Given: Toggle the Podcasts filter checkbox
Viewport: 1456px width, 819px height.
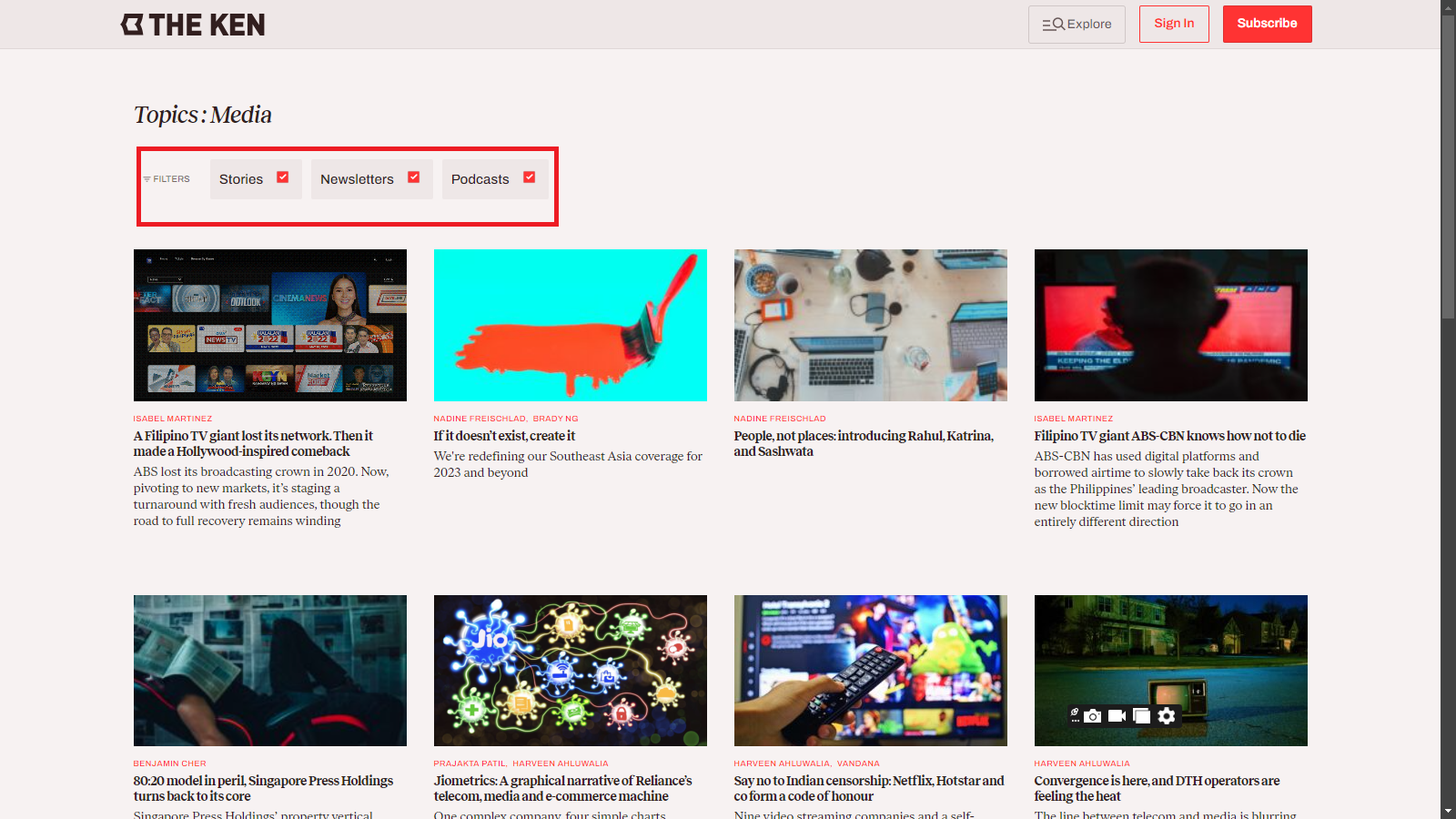Looking at the screenshot, I should pos(530,177).
